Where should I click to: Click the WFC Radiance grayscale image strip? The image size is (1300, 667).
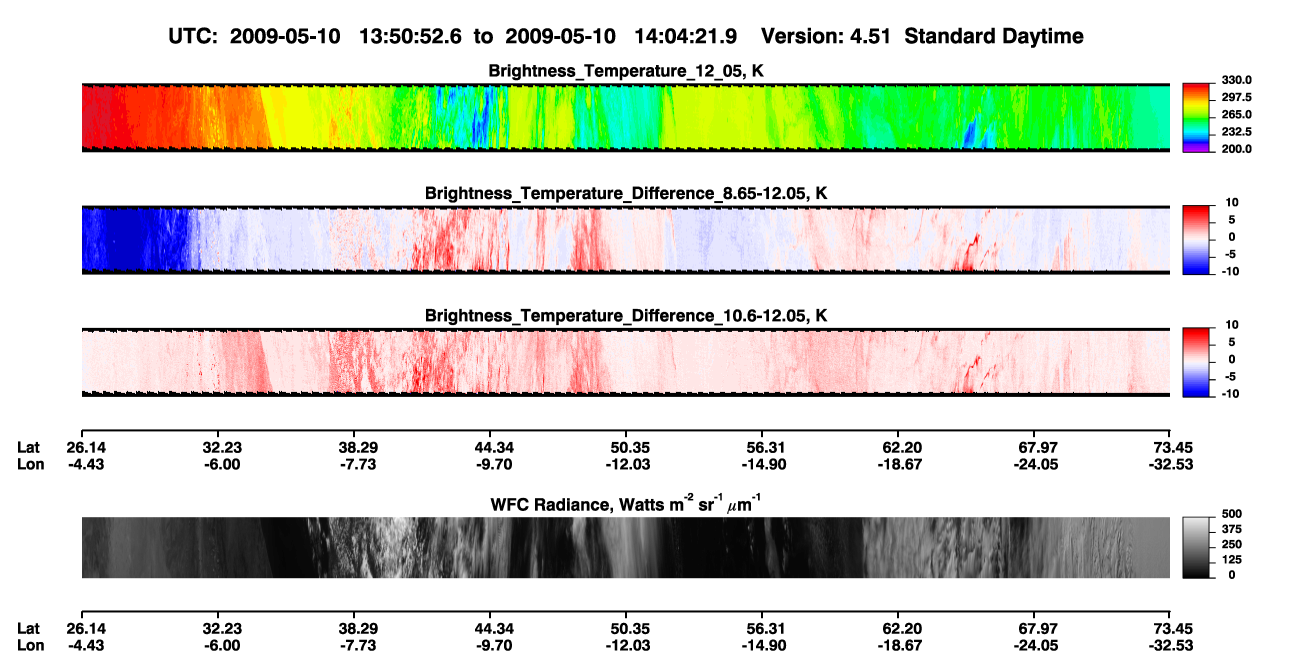(x=625, y=547)
